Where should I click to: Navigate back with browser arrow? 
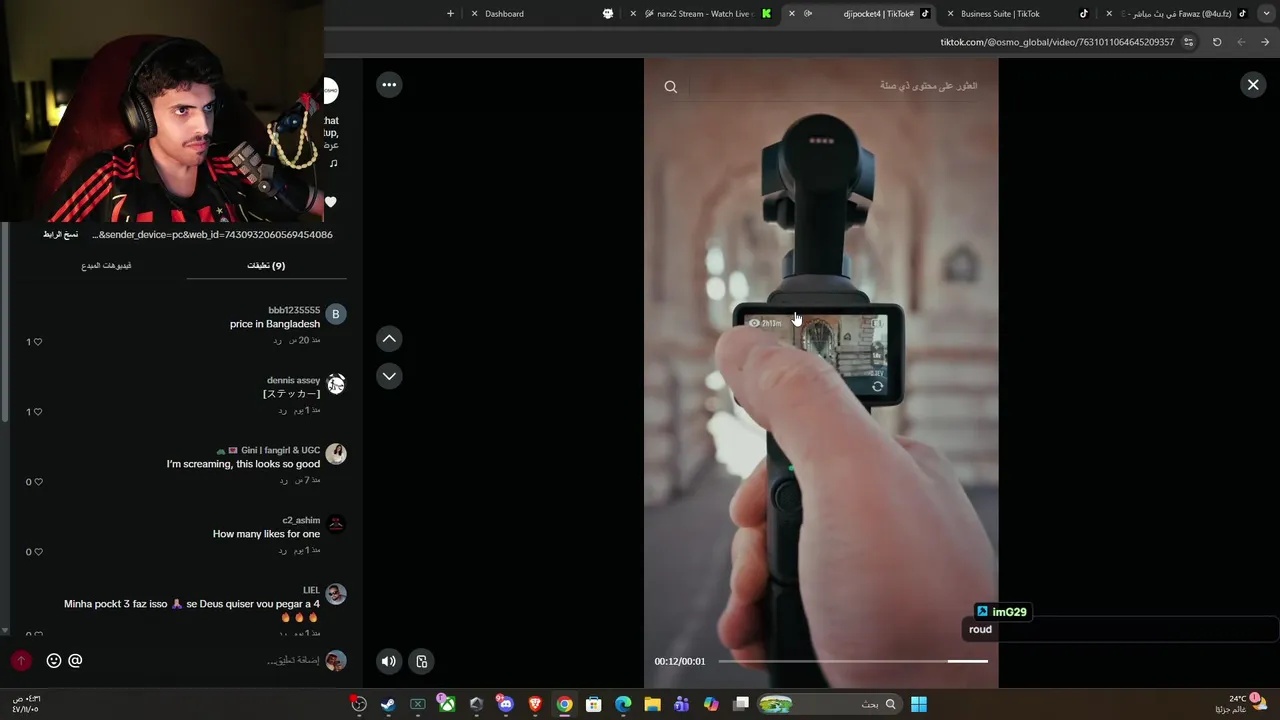pos(1265,42)
